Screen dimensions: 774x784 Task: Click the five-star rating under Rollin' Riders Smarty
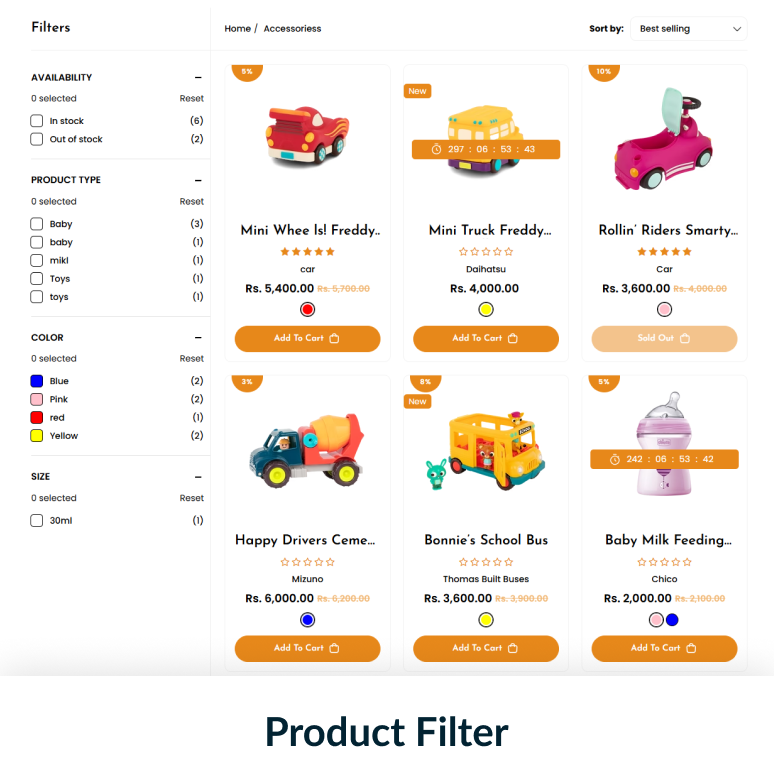[664, 252]
